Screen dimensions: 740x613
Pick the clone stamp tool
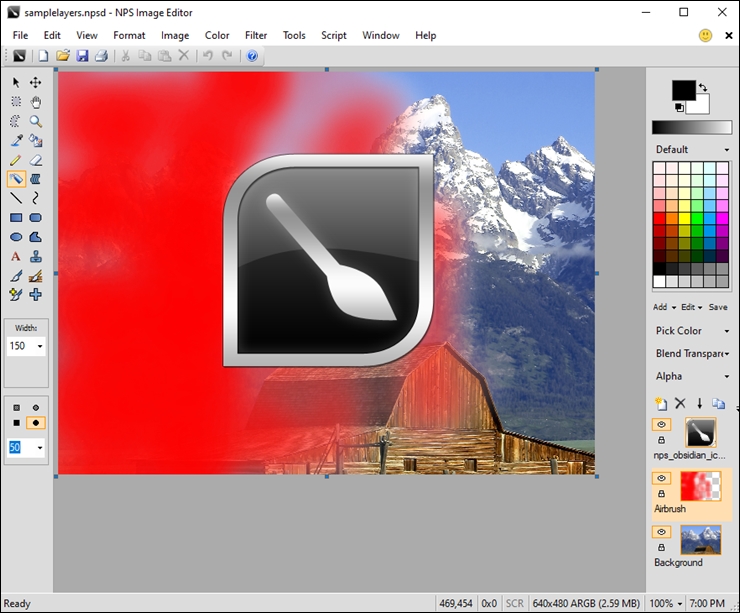tap(35, 256)
